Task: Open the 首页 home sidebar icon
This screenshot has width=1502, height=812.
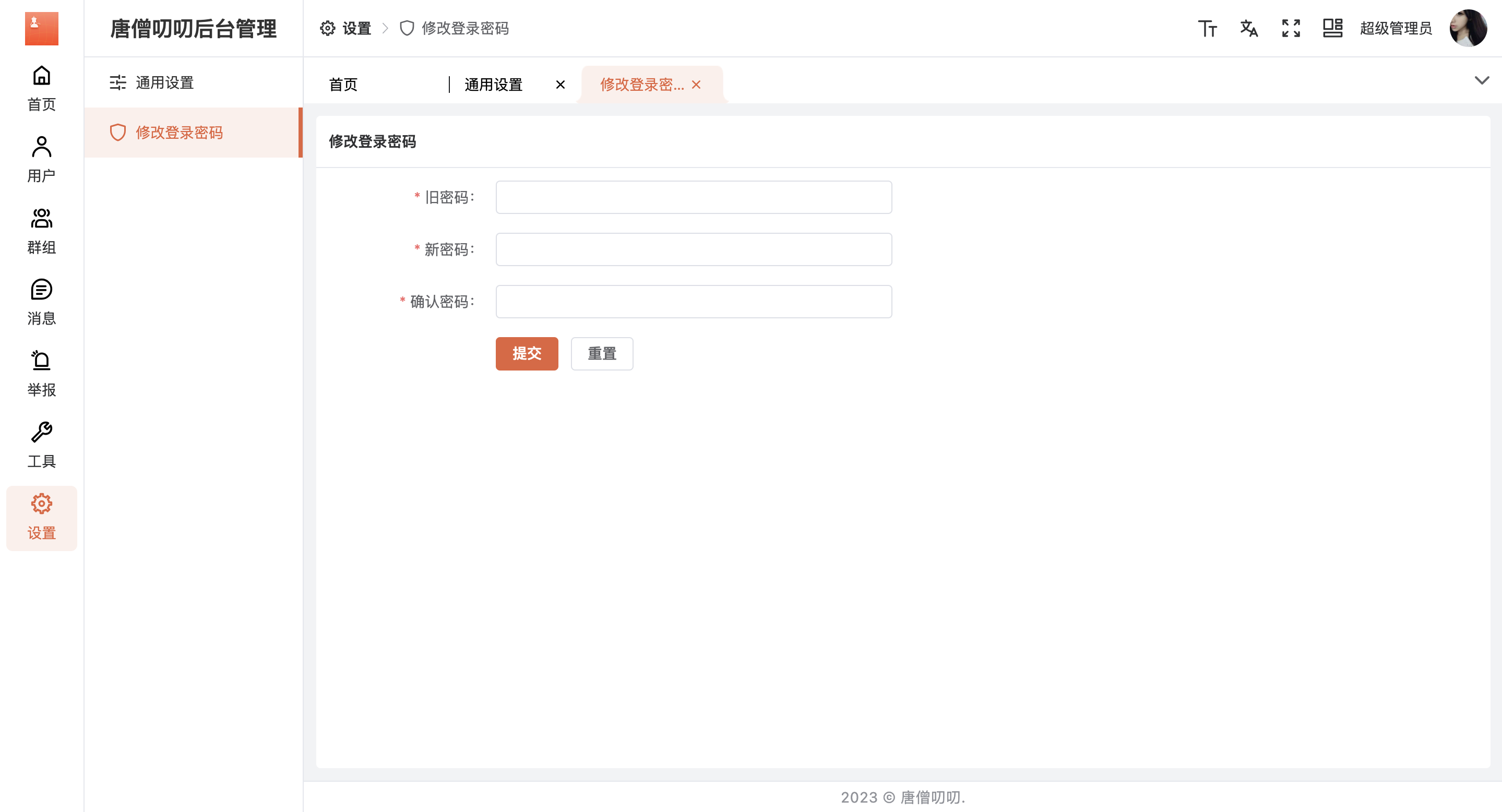Action: click(x=41, y=88)
